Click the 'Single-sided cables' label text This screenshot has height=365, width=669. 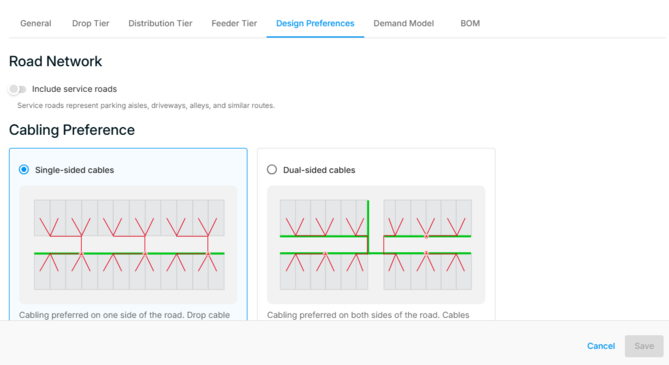[74, 170]
